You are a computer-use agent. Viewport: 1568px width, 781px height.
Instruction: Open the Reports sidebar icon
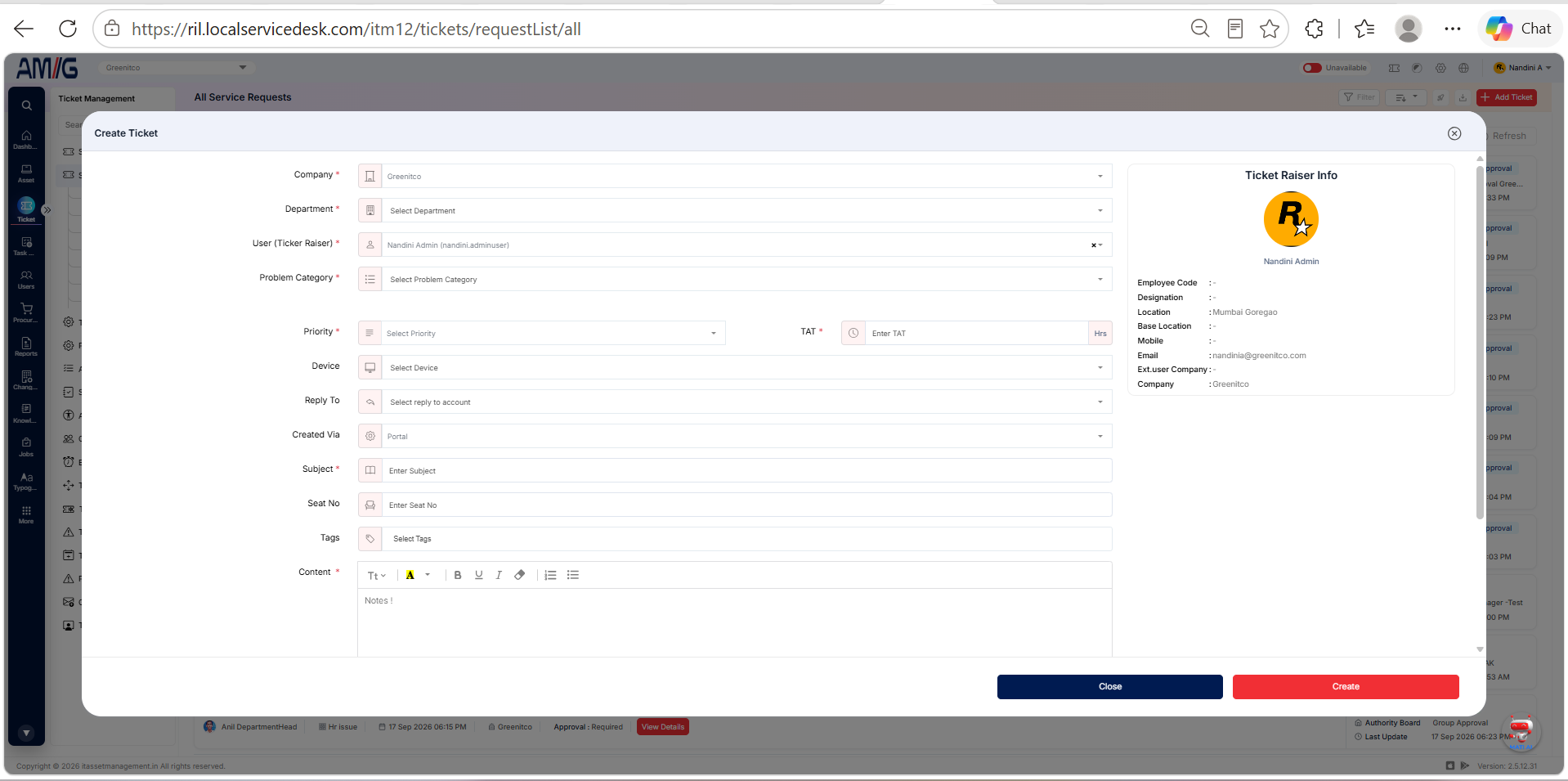(26, 347)
